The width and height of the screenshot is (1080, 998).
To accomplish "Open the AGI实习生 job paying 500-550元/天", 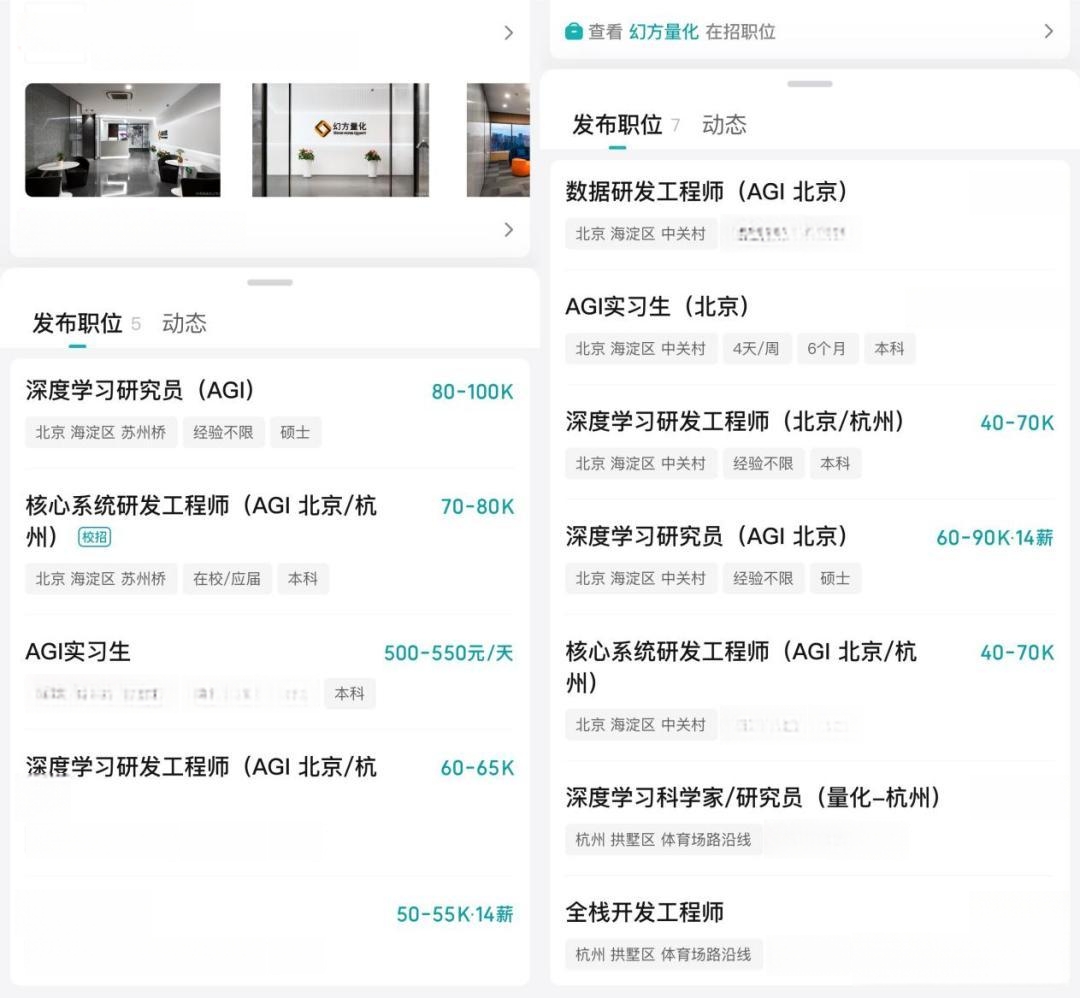I will pyautogui.click(x=78, y=652).
